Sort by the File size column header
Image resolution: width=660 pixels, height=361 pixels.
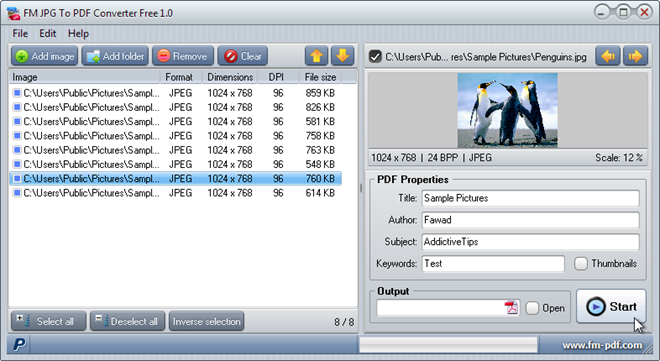(320, 77)
